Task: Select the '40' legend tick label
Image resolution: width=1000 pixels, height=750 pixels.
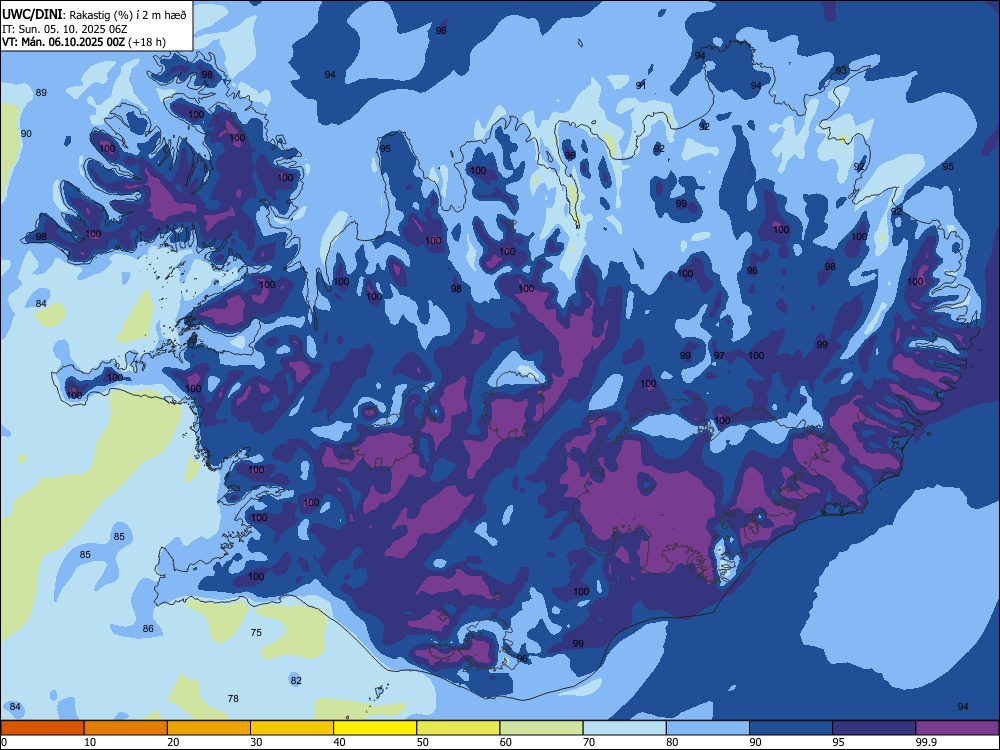Action: click(x=339, y=742)
